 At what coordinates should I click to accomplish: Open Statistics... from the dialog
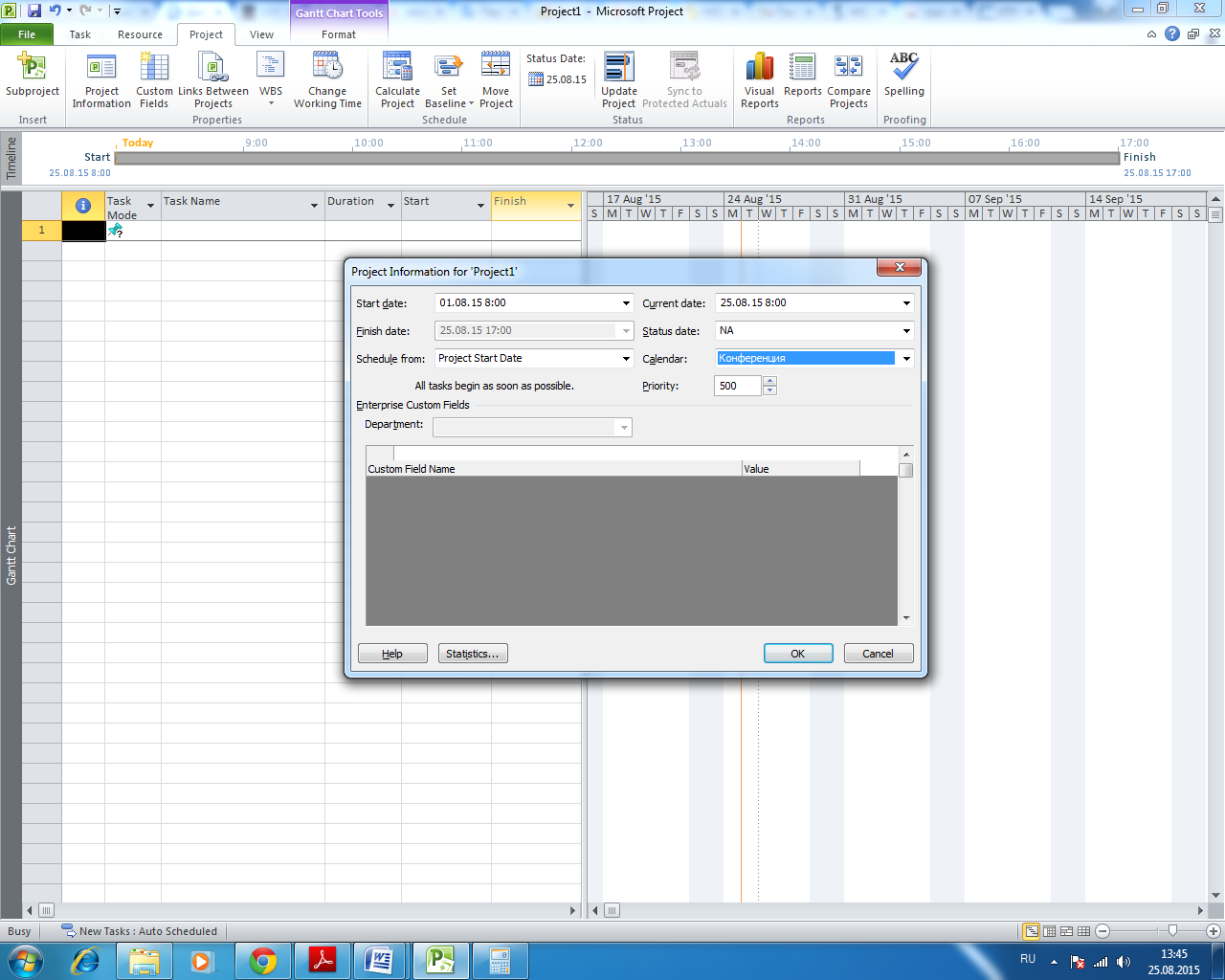[473, 654]
